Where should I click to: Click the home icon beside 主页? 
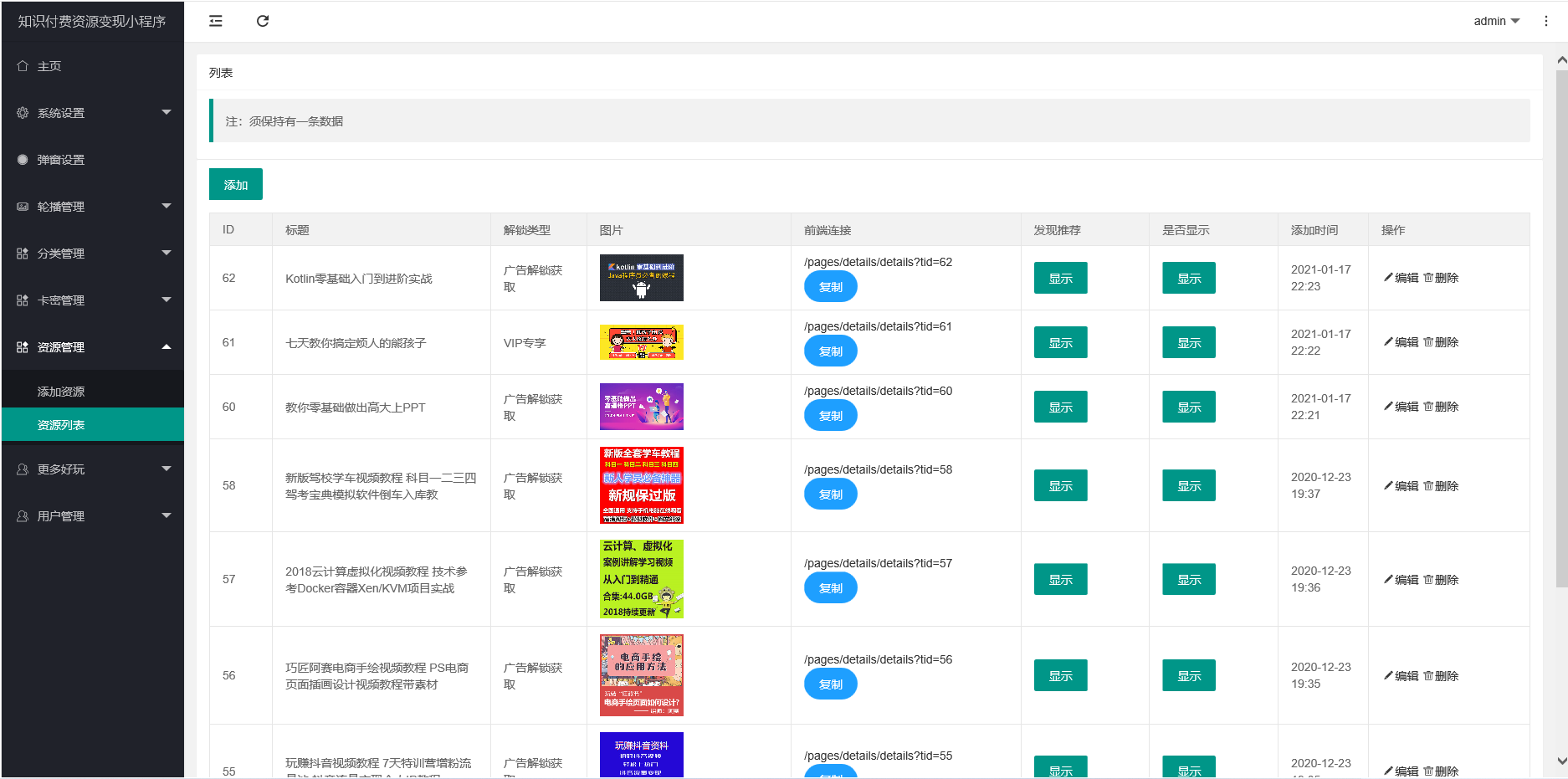point(23,66)
